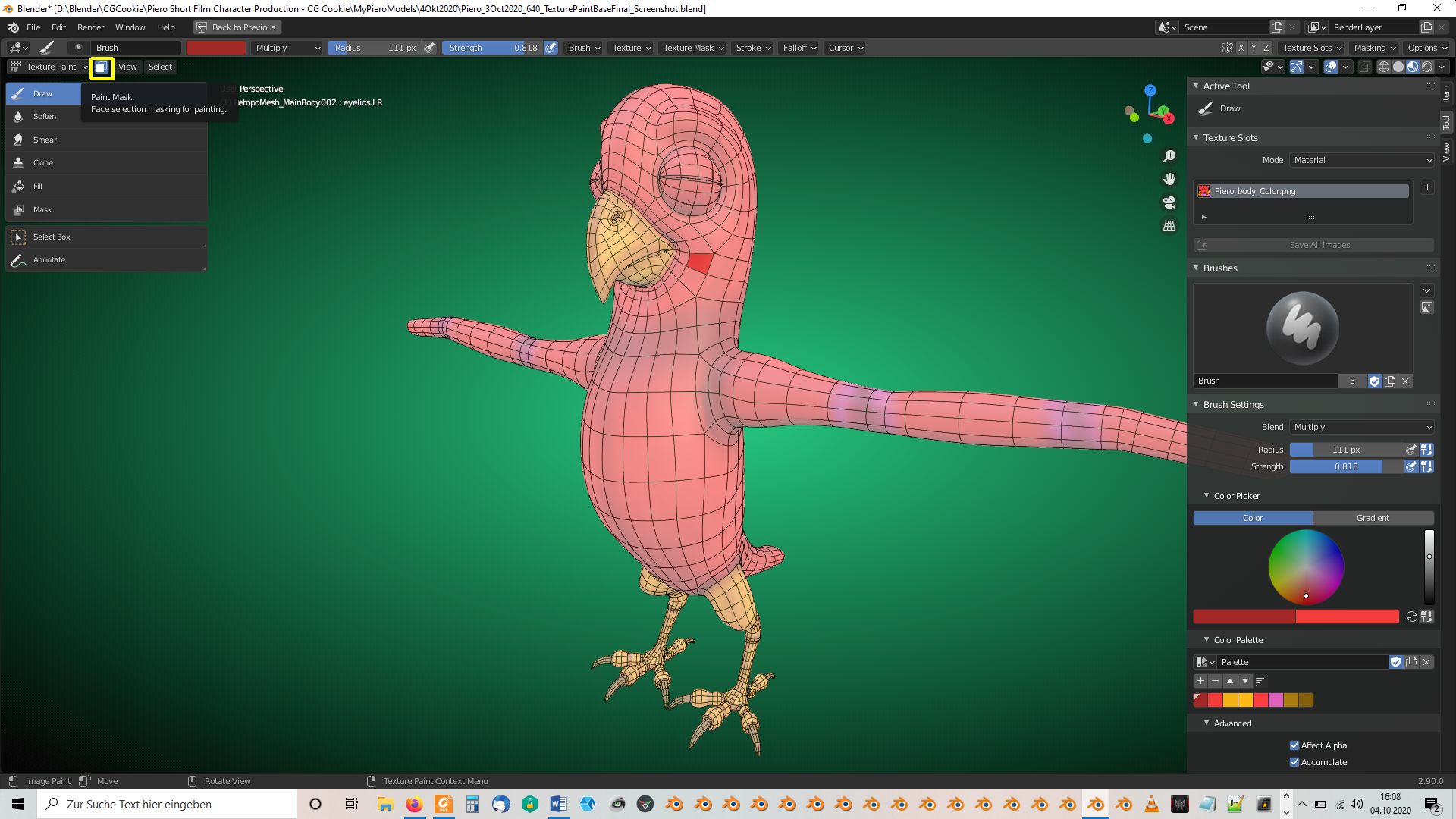Viewport: 1456px width, 819px height.
Task: Disable the Affect Alpha checkbox
Action: point(1295,745)
